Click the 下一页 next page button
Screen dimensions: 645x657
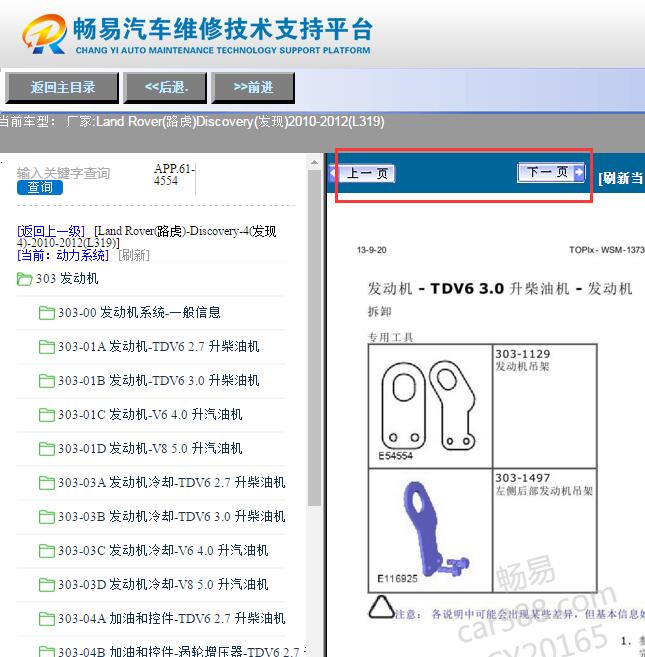551,172
